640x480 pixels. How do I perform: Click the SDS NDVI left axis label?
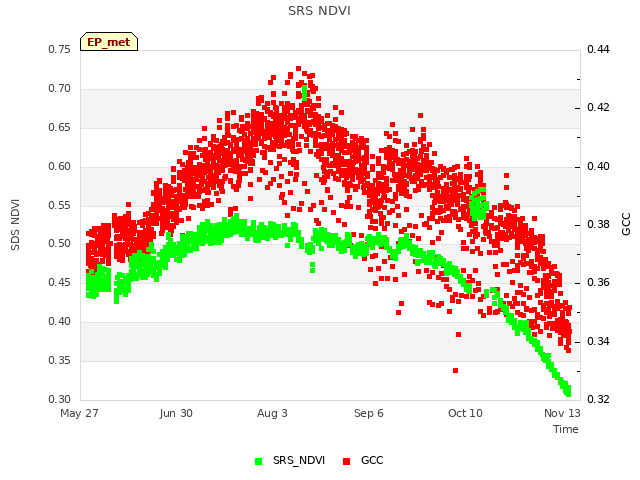coord(15,224)
